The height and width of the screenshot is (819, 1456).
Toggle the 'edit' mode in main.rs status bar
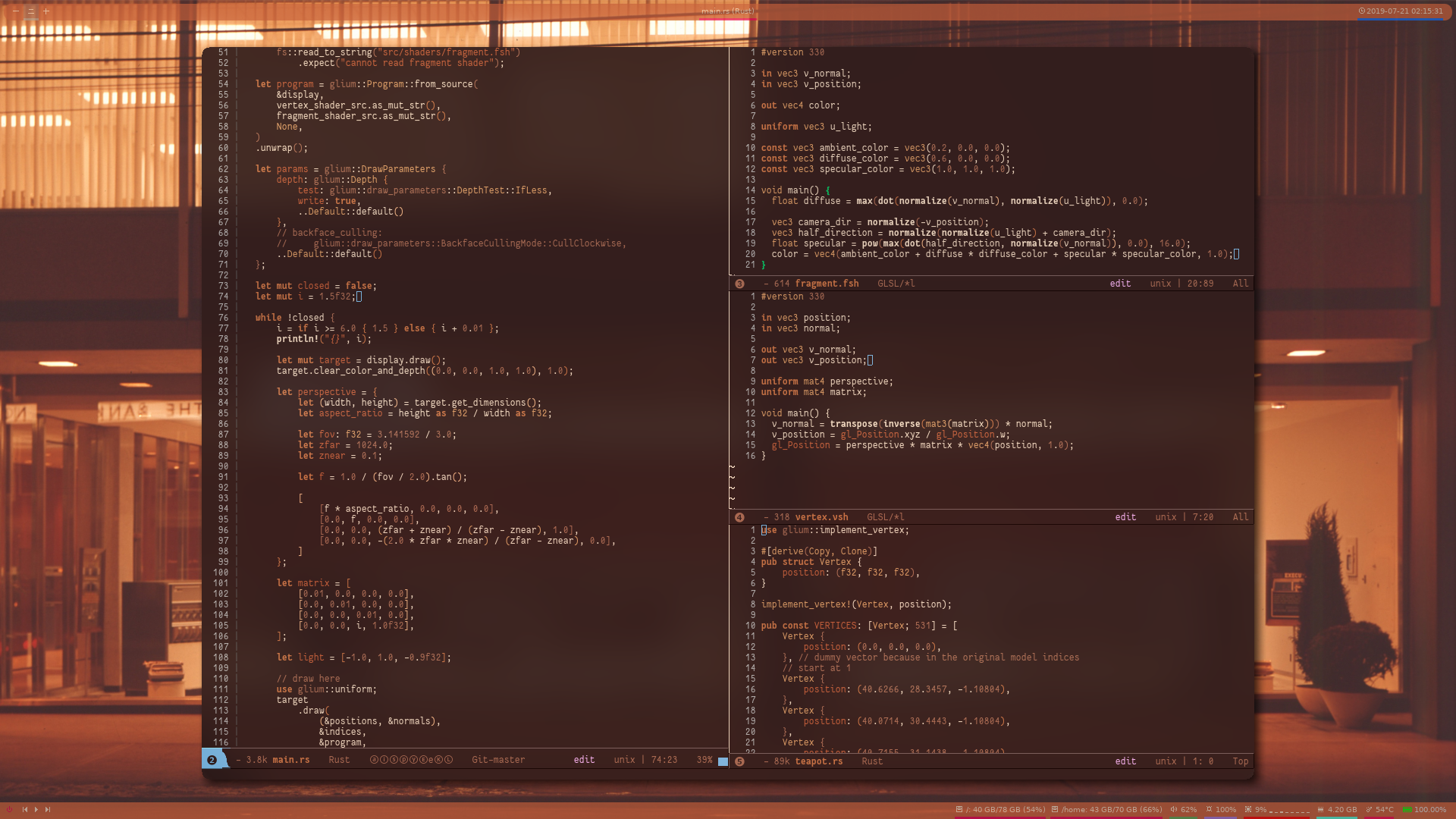[583, 760]
